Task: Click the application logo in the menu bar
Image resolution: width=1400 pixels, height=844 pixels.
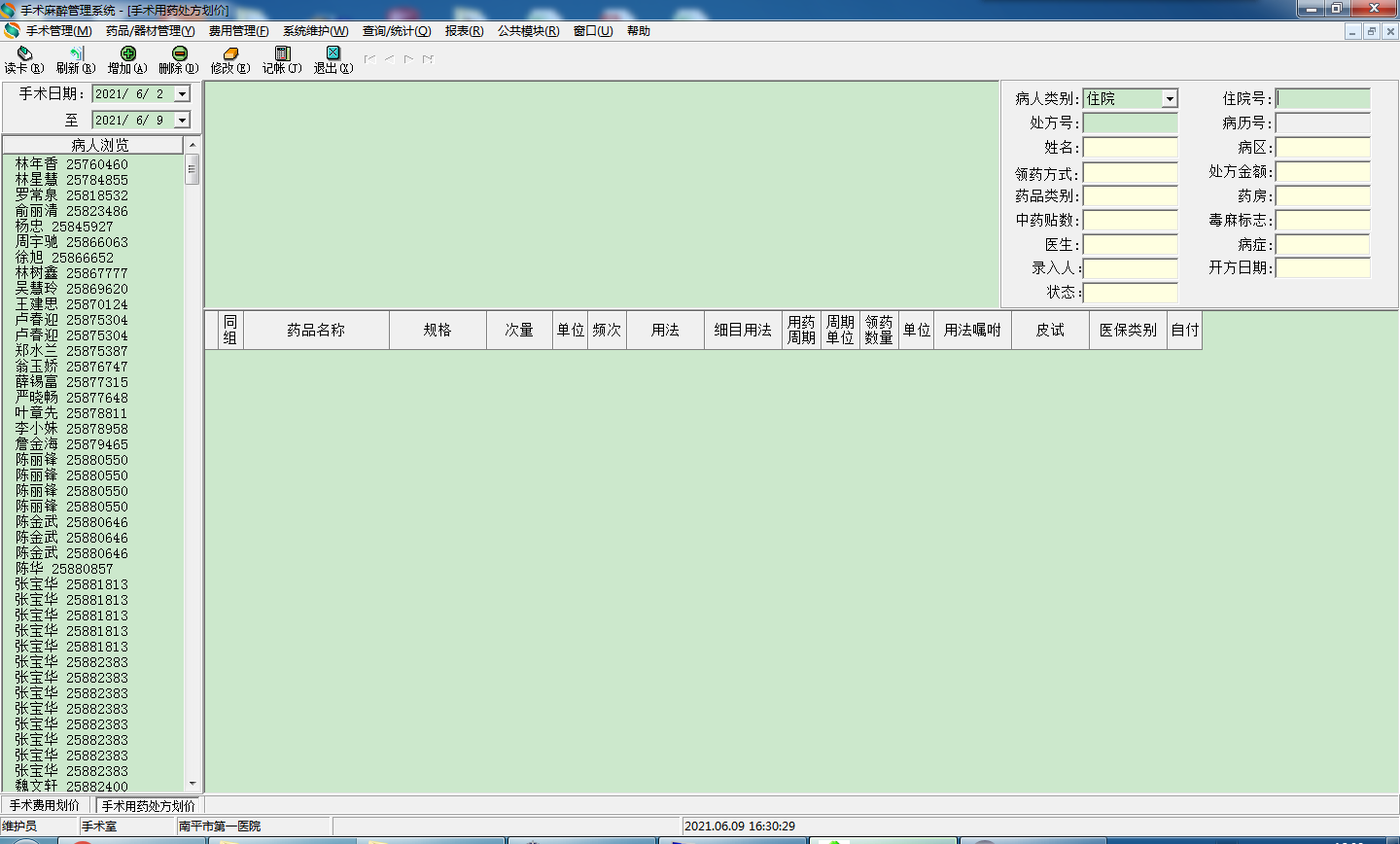Action: tap(12, 31)
